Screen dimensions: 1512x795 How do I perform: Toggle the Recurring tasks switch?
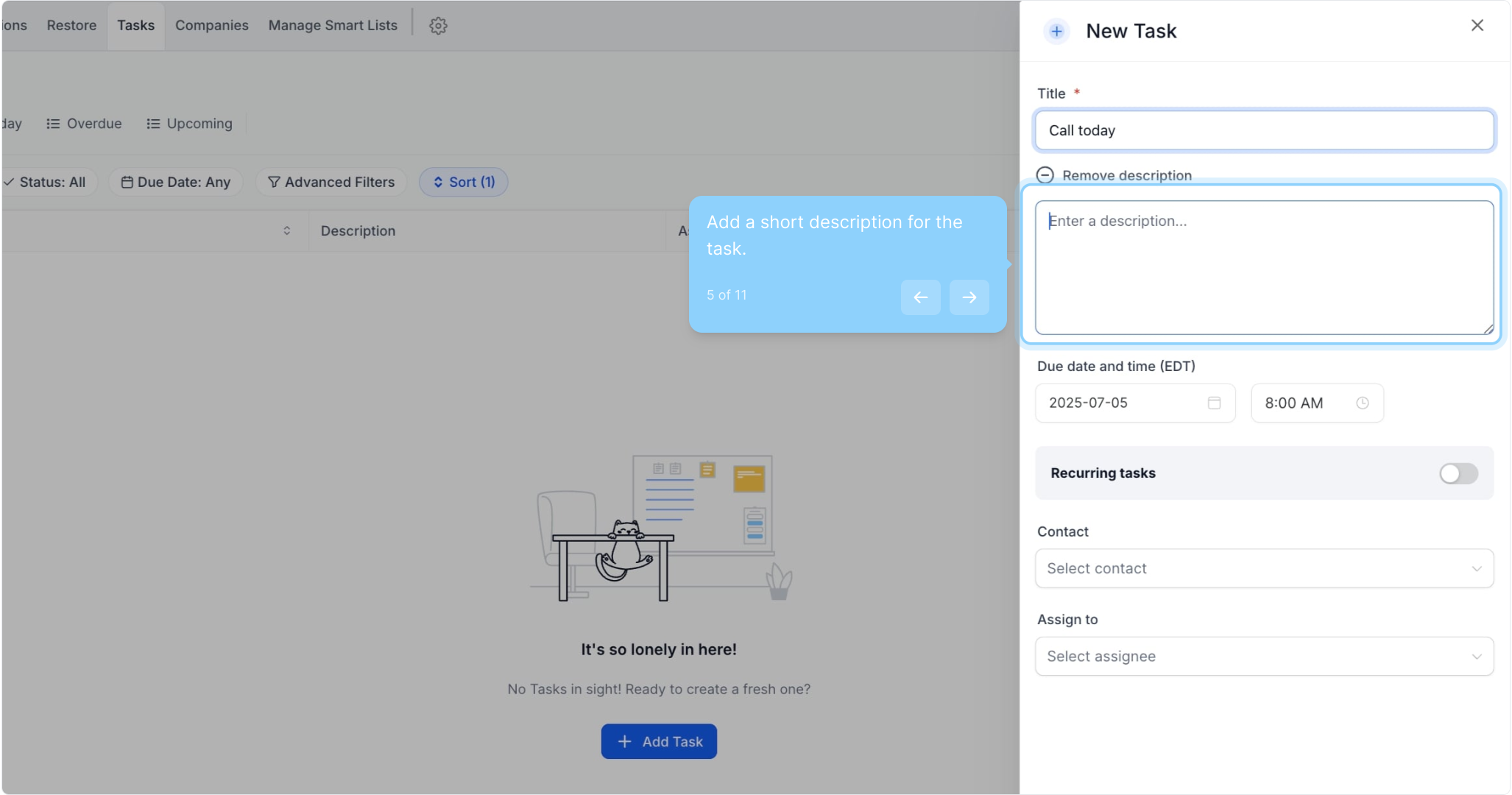click(1458, 473)
